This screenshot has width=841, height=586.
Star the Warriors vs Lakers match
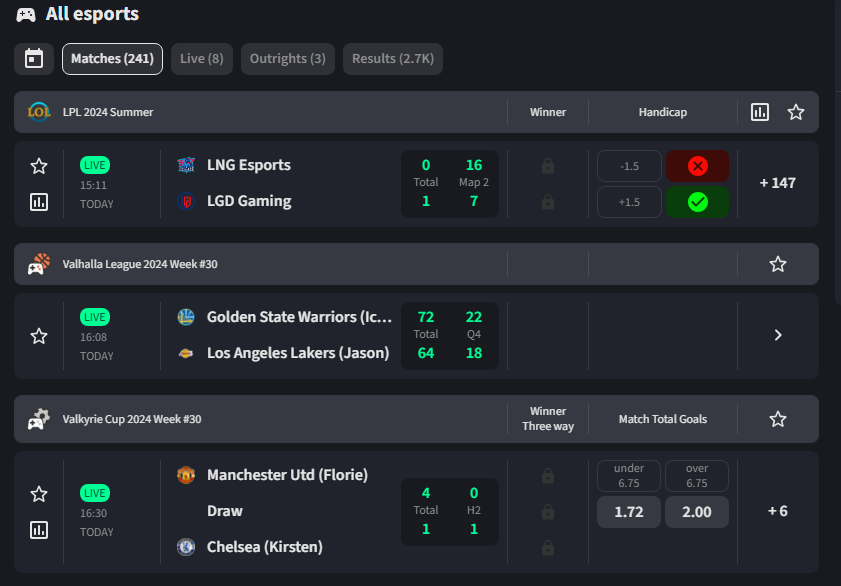coord(39,336)
